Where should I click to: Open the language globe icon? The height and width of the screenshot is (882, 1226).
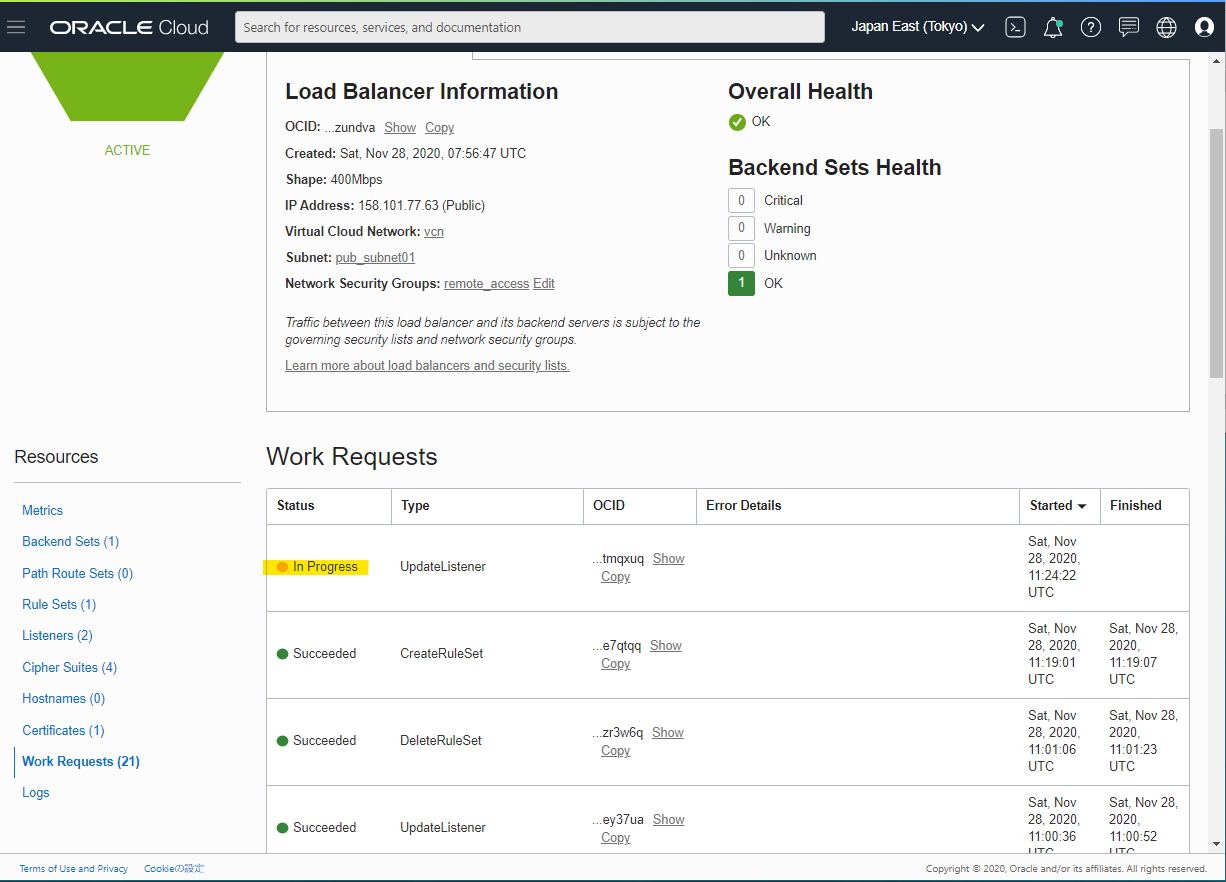click(x=1166, y=27)
